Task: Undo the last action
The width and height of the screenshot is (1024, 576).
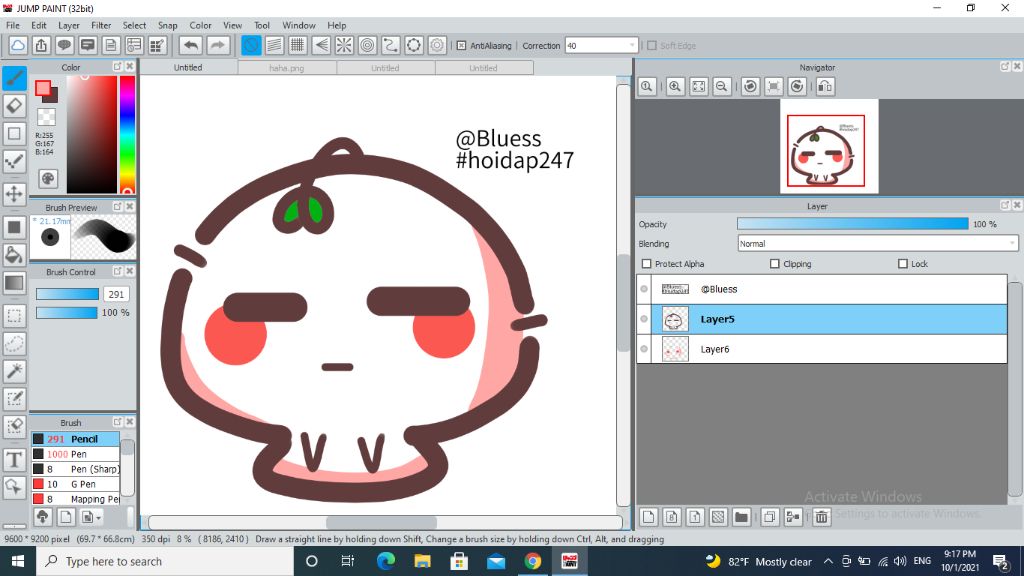Action: click(x=191, y=45)
